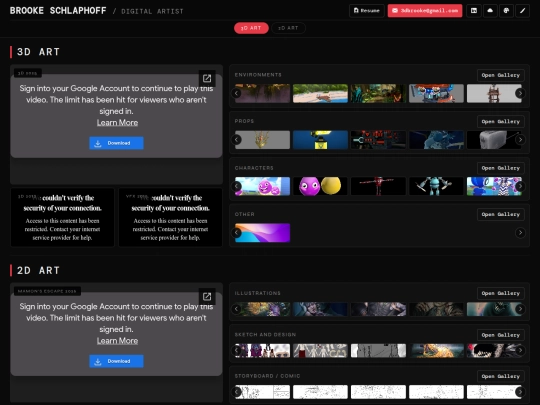Click previous arrow in Sketch and Design carousel
This screenshot has width=540, height=405.
237,351
